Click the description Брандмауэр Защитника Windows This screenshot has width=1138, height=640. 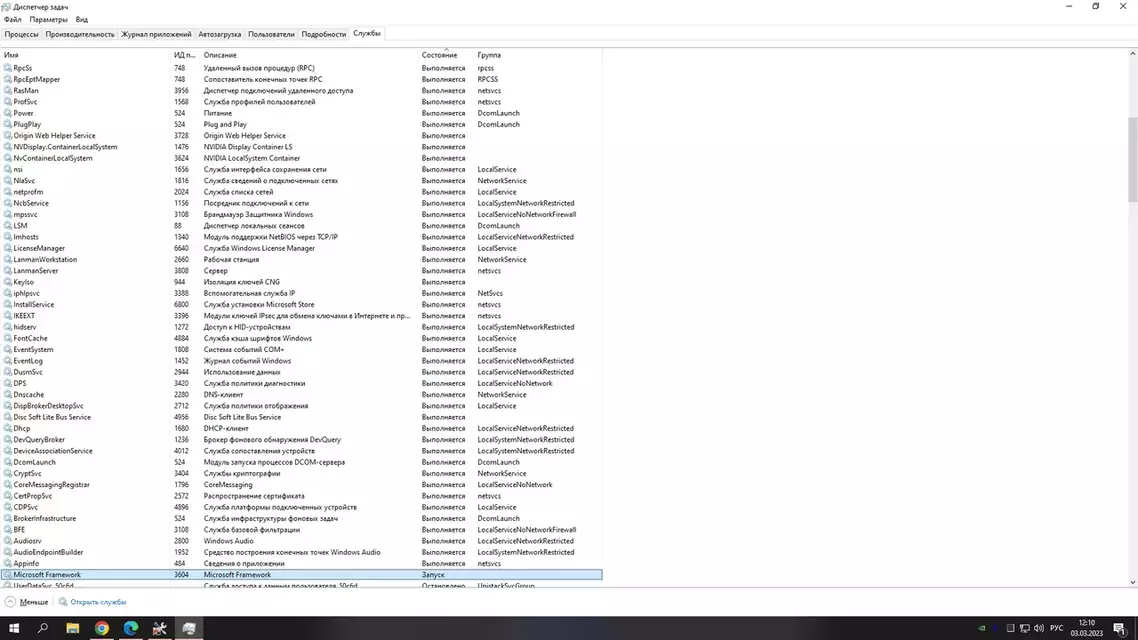click(258, 214)
